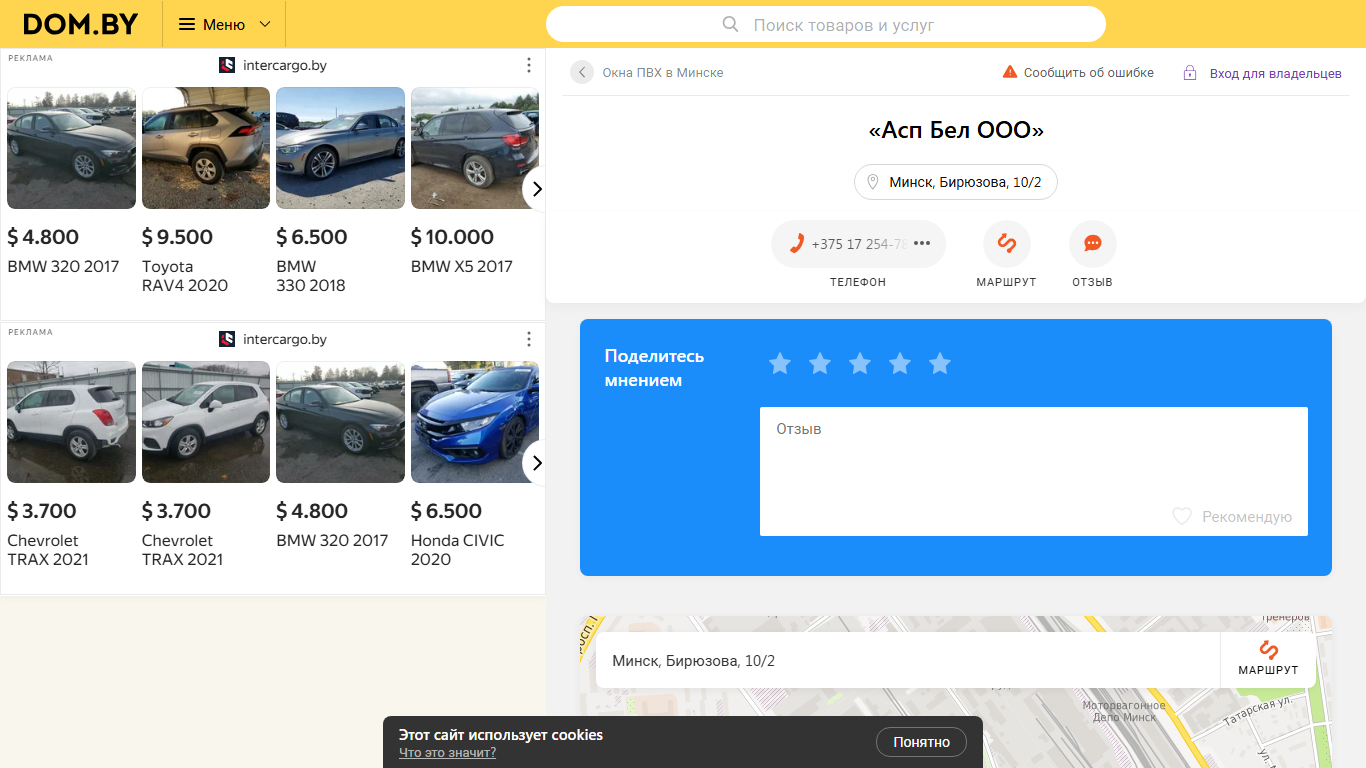Open the Toyota RAV4 2020 thumbnail
The height and width of the screenshot is (768, 1366).
point(206,148)
